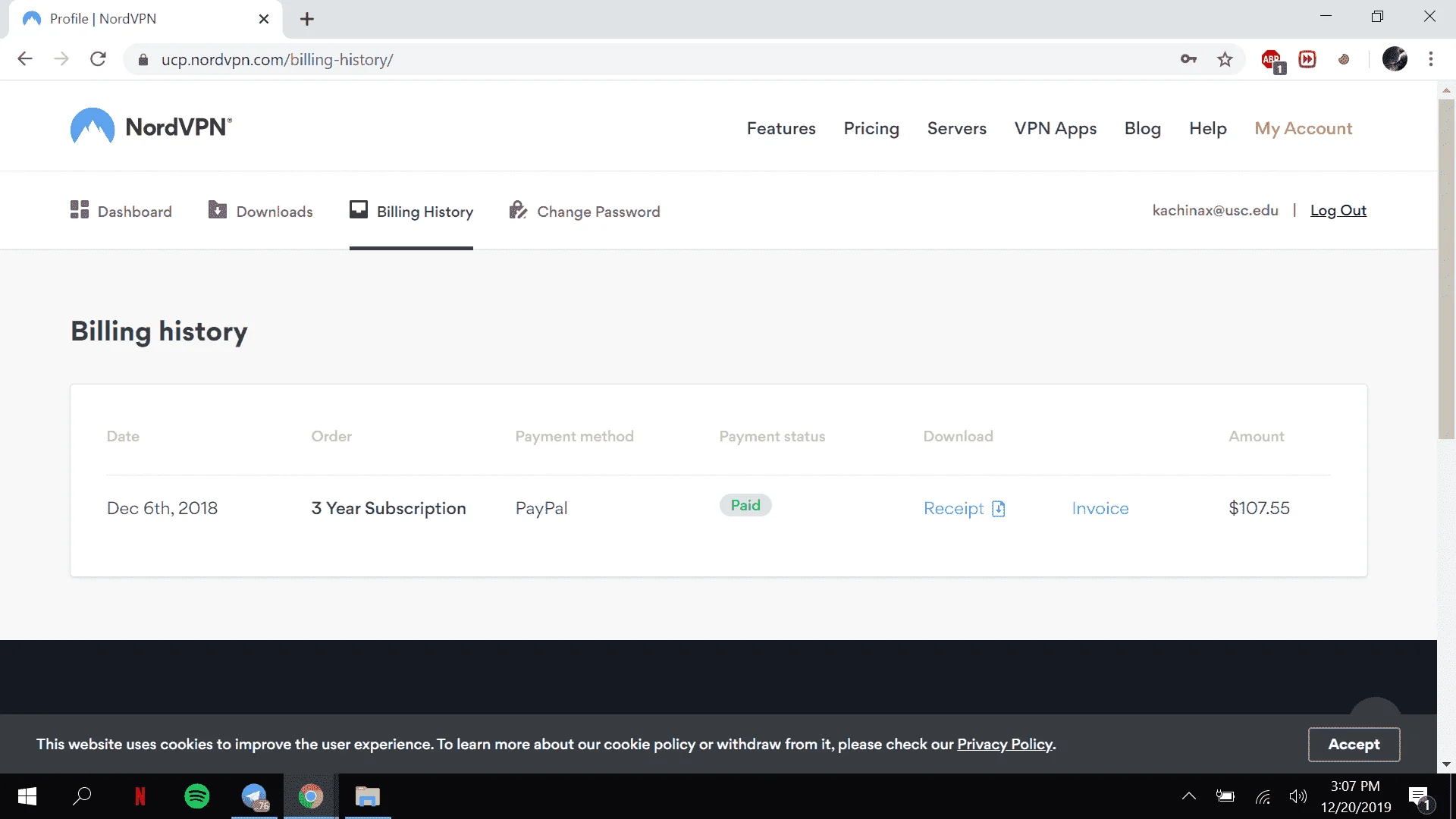Open the Adblock Plus extension icon
The height and width of the screenshot is (819, 1456).
pos(1272,60)
